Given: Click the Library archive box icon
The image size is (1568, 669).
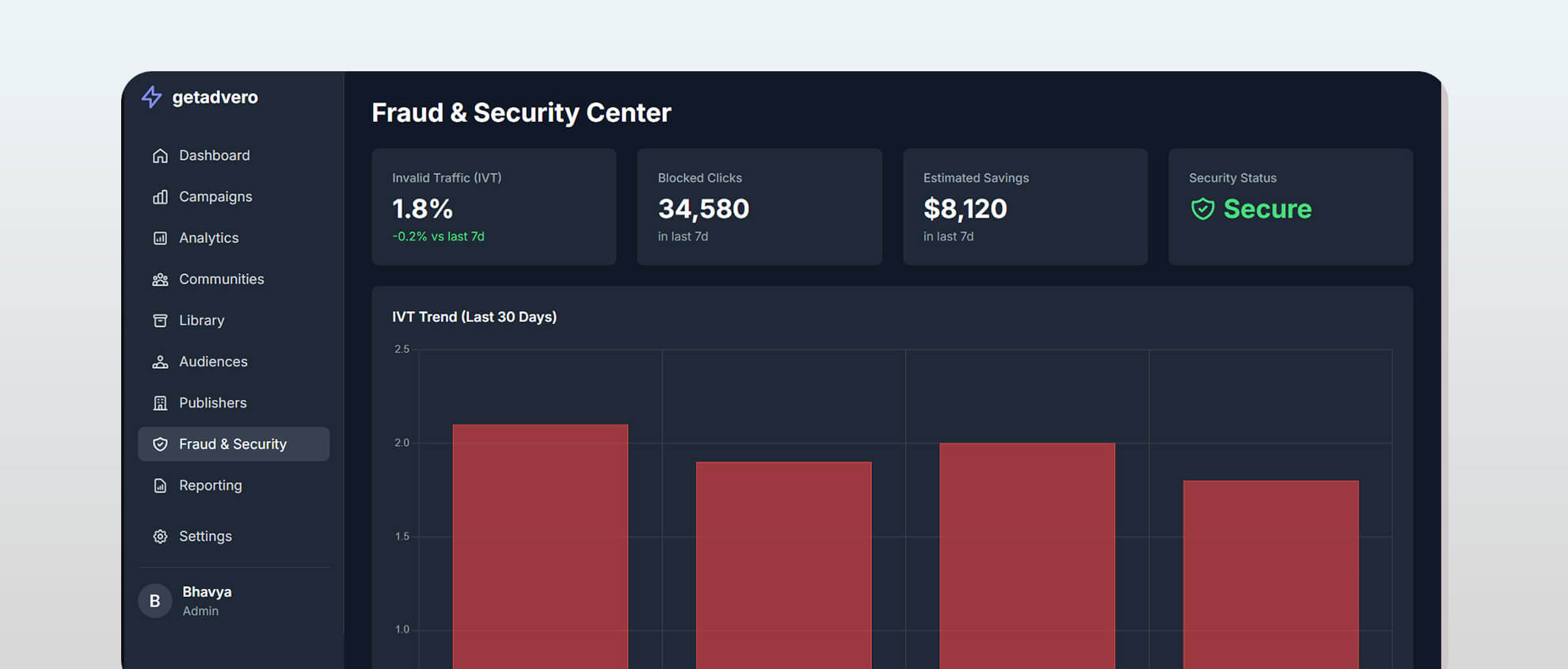Looking at the screenshot, I should tap(160, 321).
